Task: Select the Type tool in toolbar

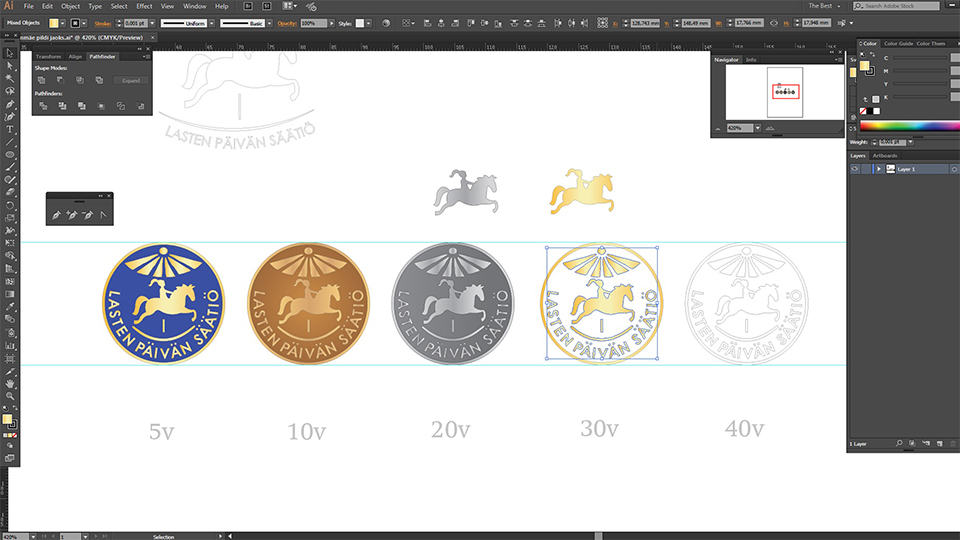Action: pyautogui.click(x=10, y=130)
